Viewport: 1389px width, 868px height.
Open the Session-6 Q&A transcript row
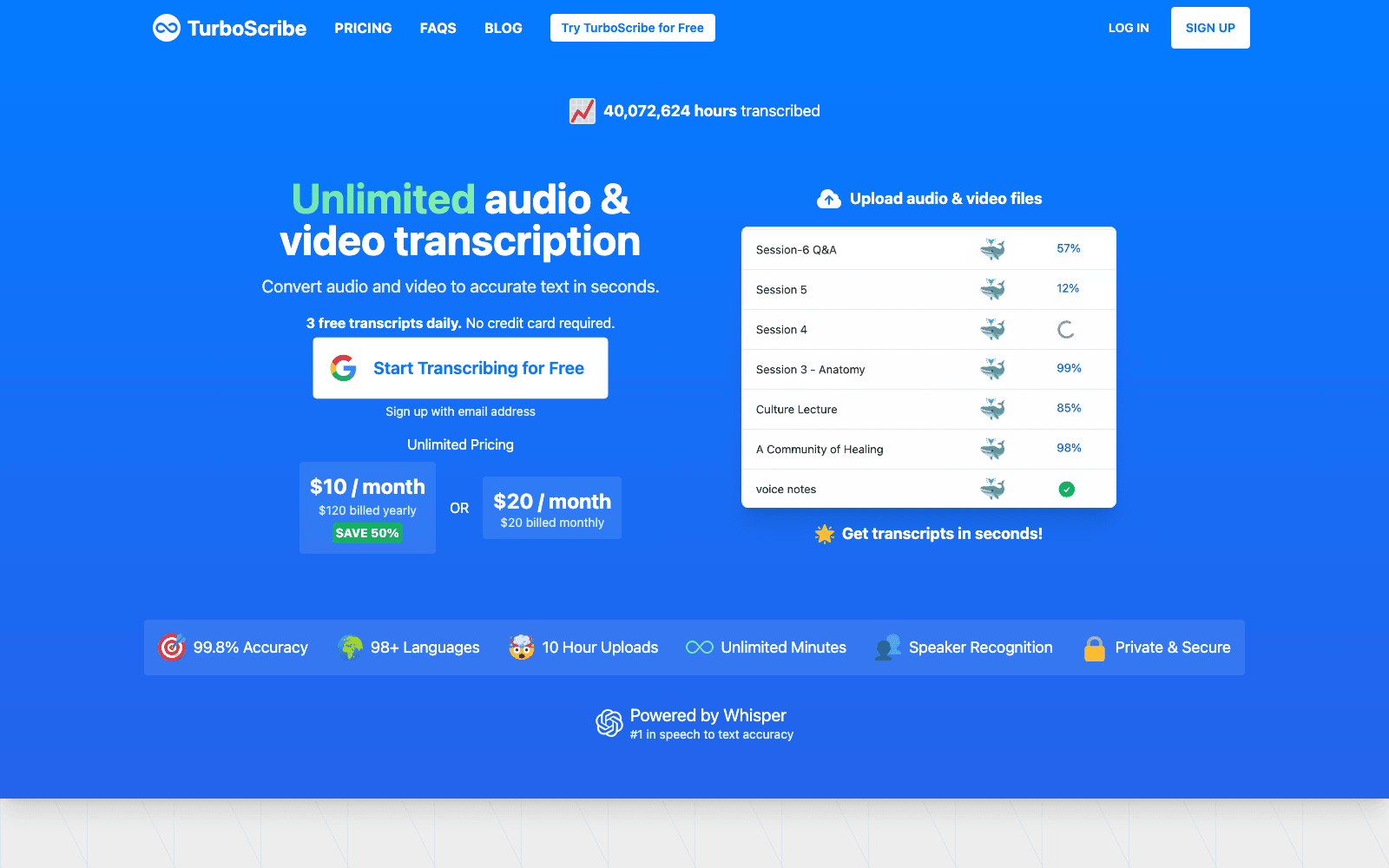929,250
